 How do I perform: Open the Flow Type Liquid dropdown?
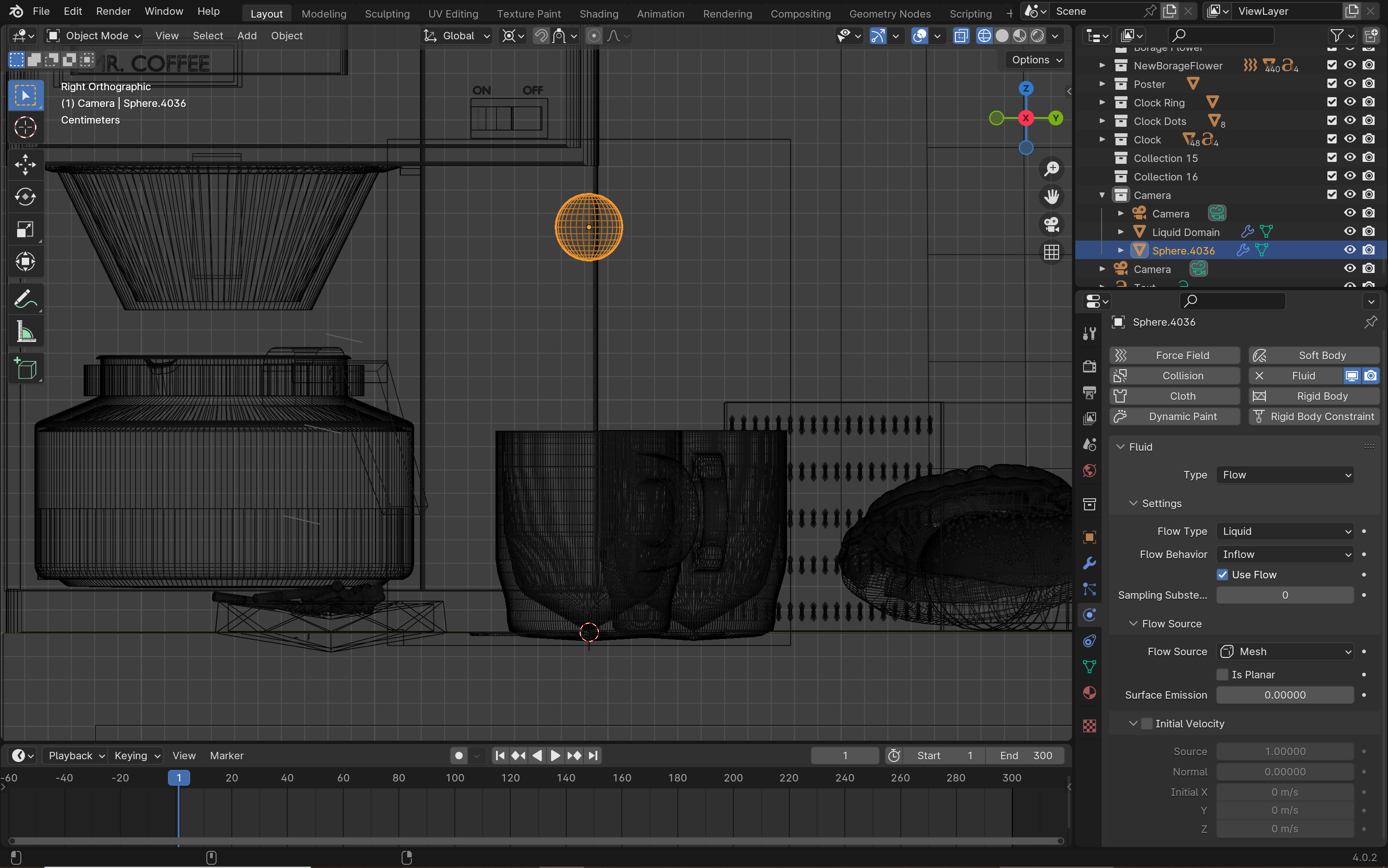[x=1285, y=531]
